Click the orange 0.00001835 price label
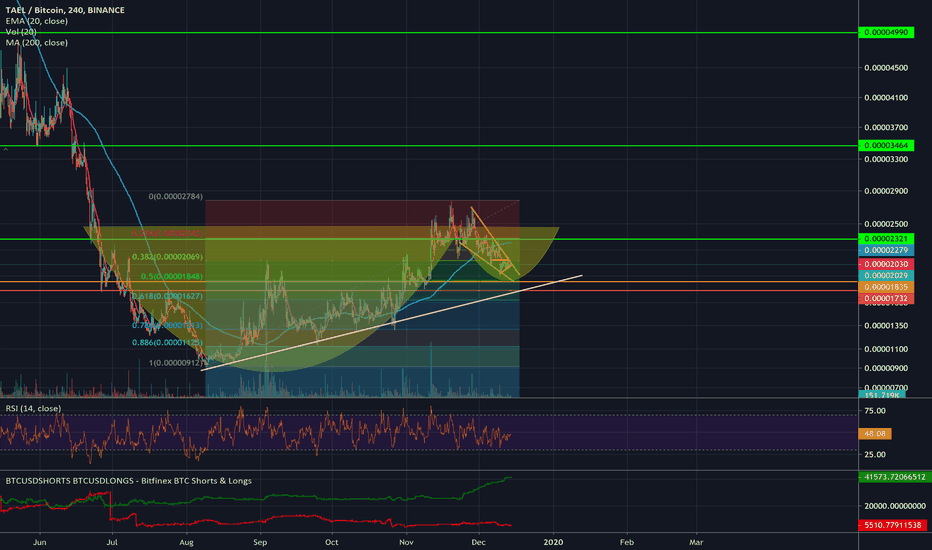This screenshot has height=550, width=932. click(886, 287)
